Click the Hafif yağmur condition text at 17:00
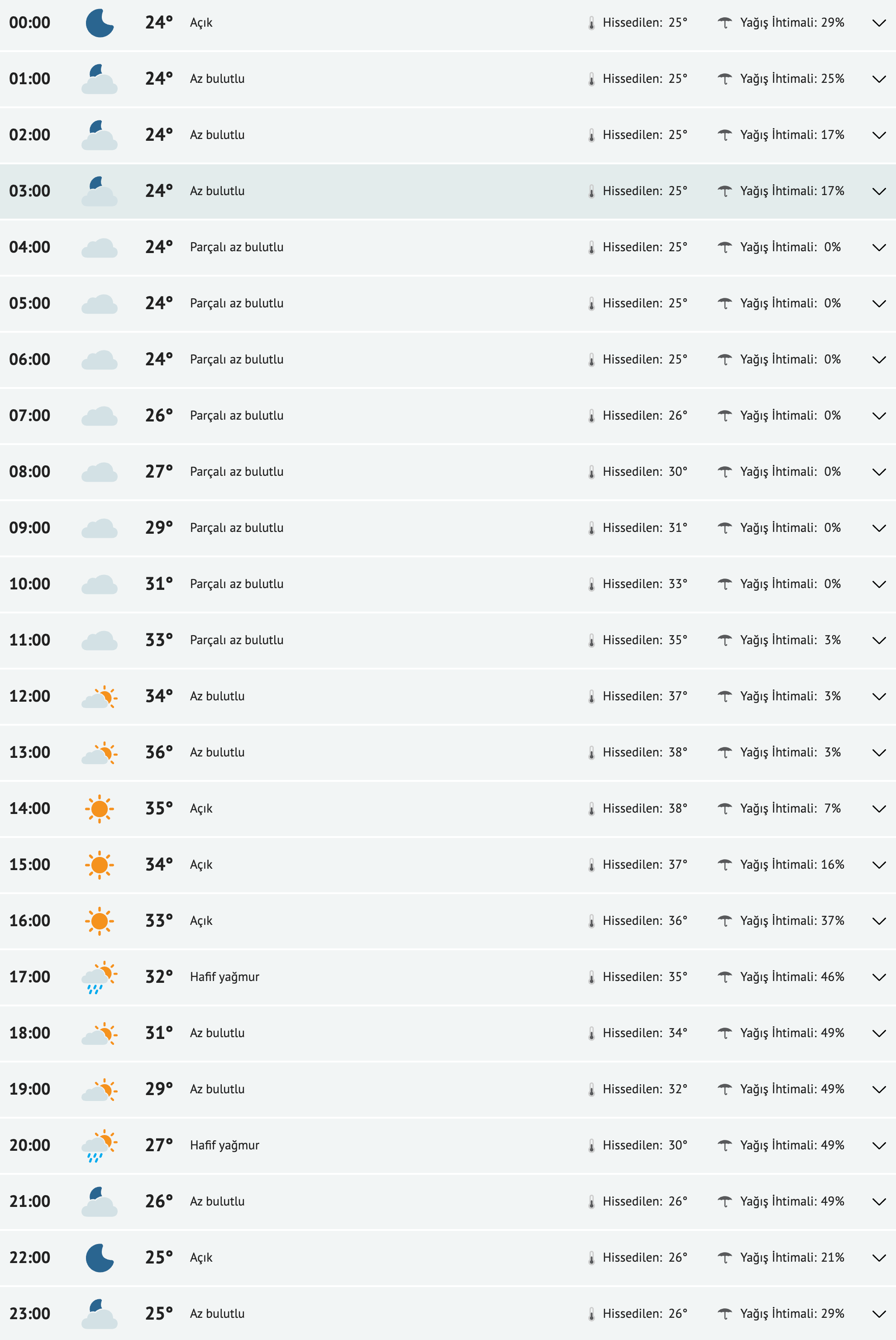 point(224,976)
